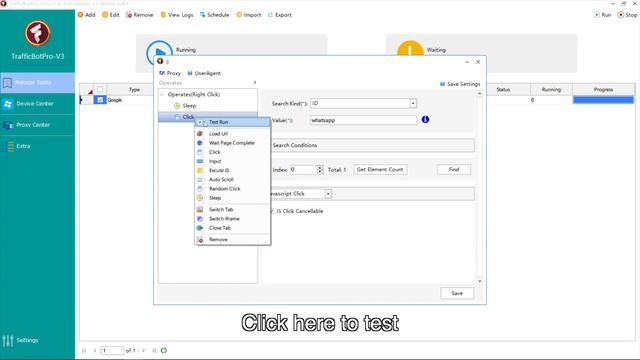The width and height of the screenshot is (640, 360).
Task: Click the TrafficBotPro logo icon
Action: [38, 33]
